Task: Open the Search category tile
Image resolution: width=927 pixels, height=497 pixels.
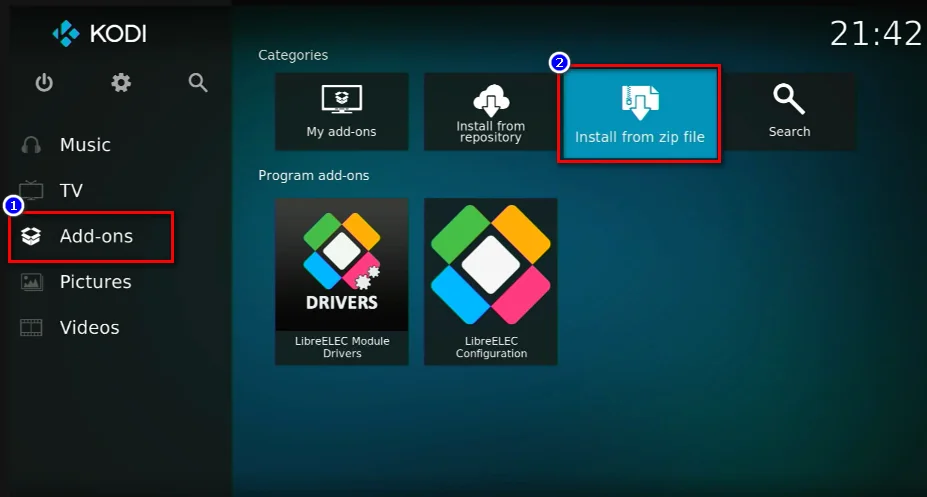Action: pos(789,112)
